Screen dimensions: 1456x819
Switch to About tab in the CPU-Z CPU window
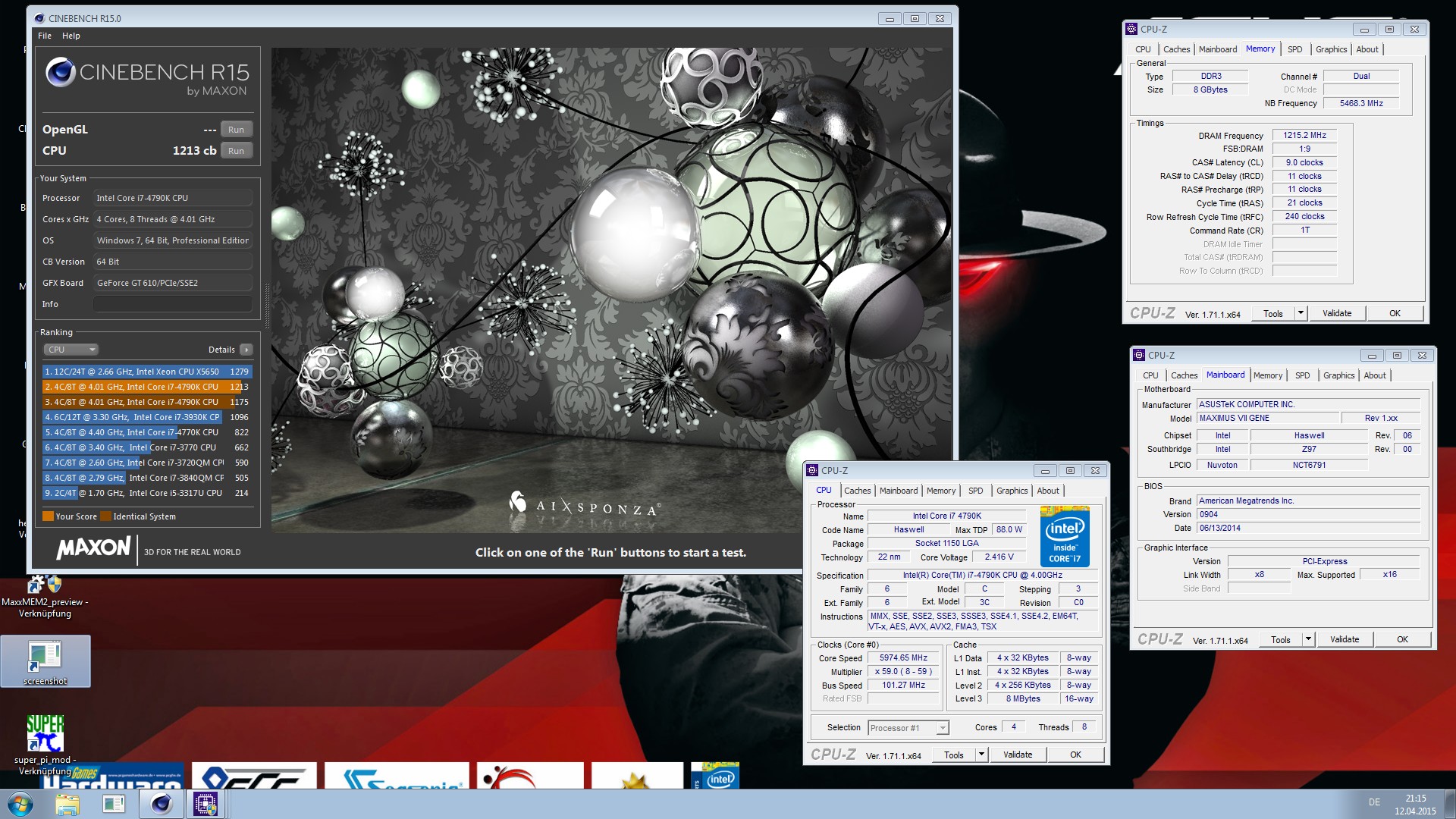point(1048,491)
